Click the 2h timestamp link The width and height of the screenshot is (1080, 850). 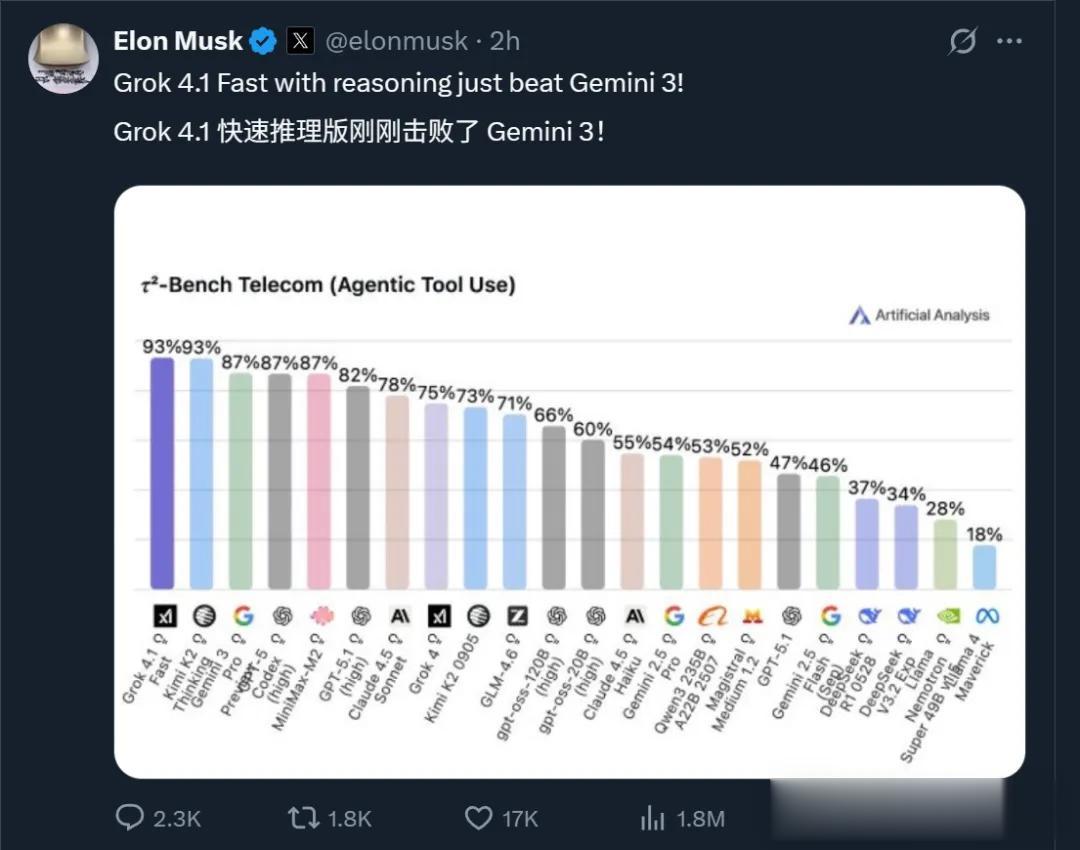[505, 41]
